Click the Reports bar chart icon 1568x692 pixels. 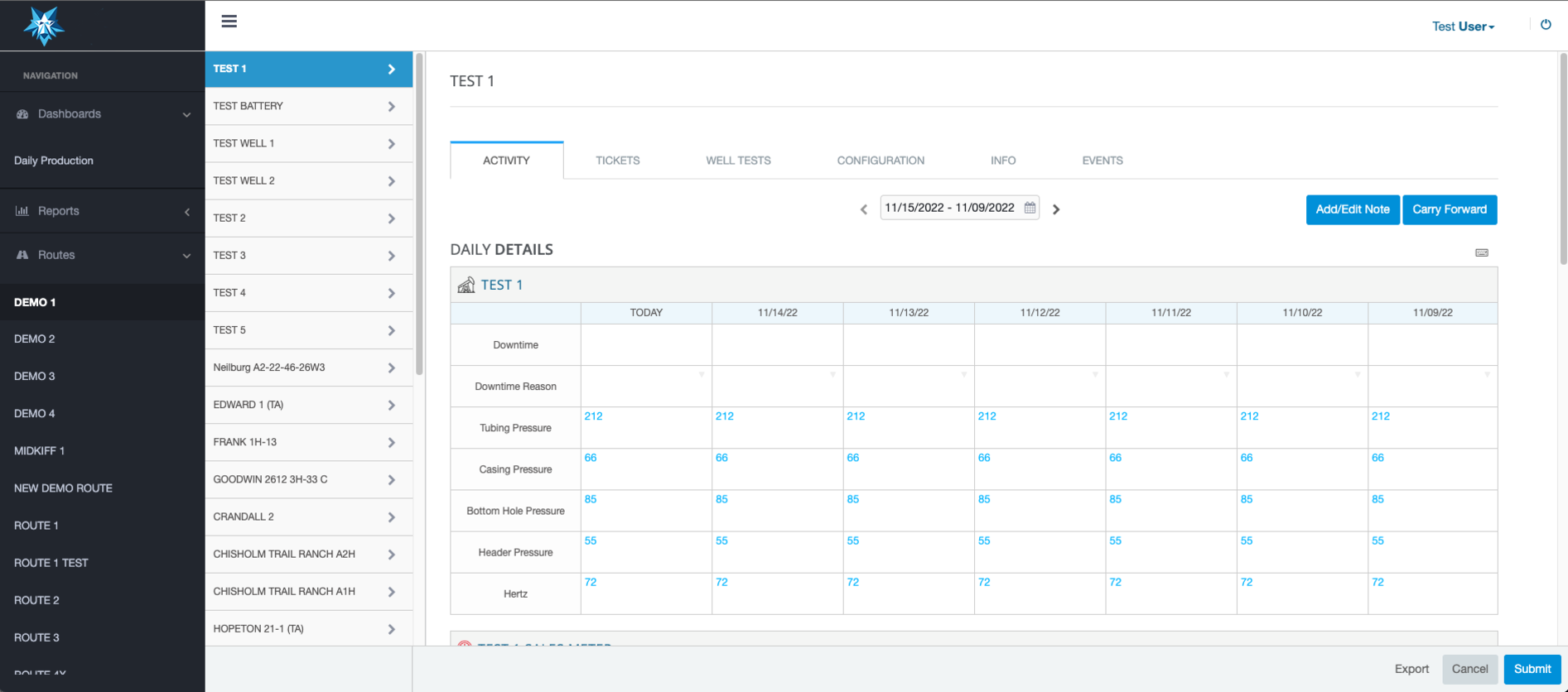pyautogui.click(x=22, y=211)
